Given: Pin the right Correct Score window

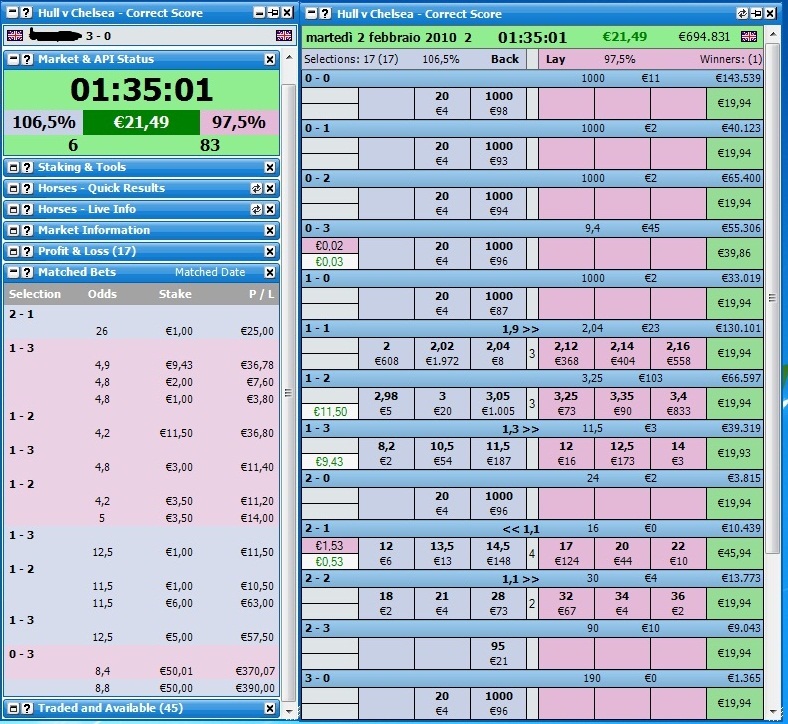Looking at the screenshot, I should 756,14.
